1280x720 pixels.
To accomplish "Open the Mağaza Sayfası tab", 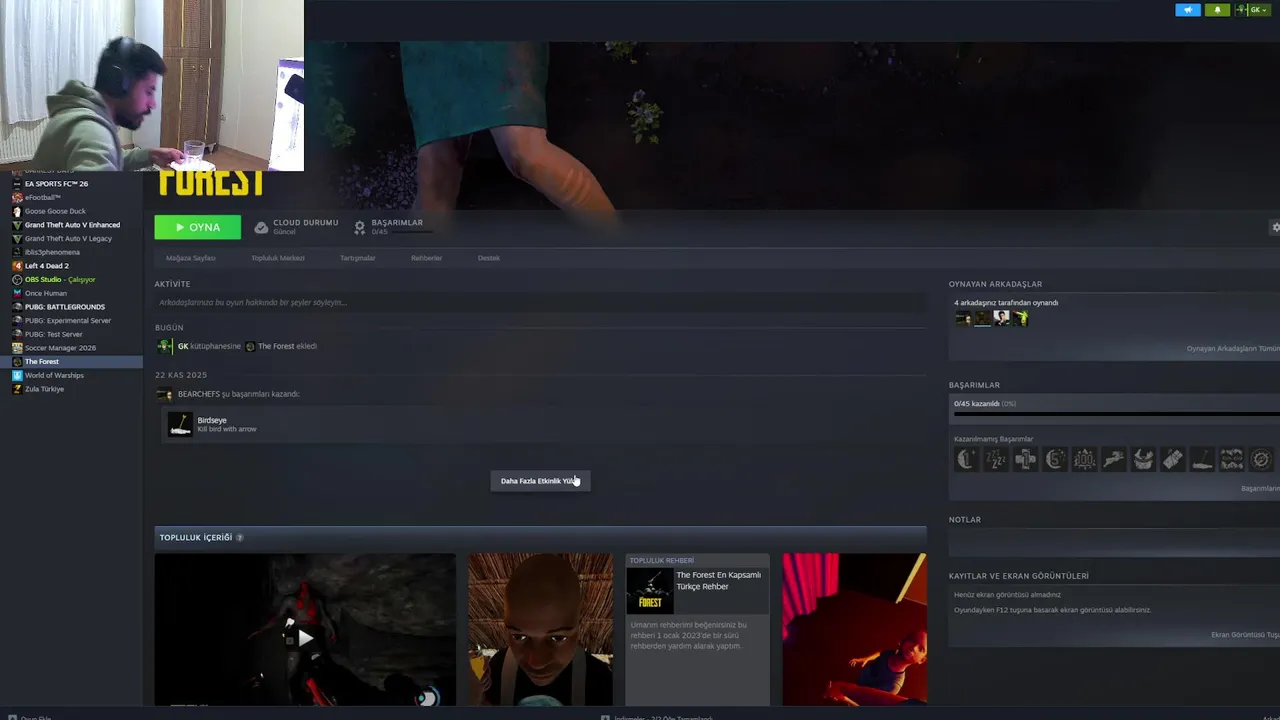I will click(x=190, y=258).
